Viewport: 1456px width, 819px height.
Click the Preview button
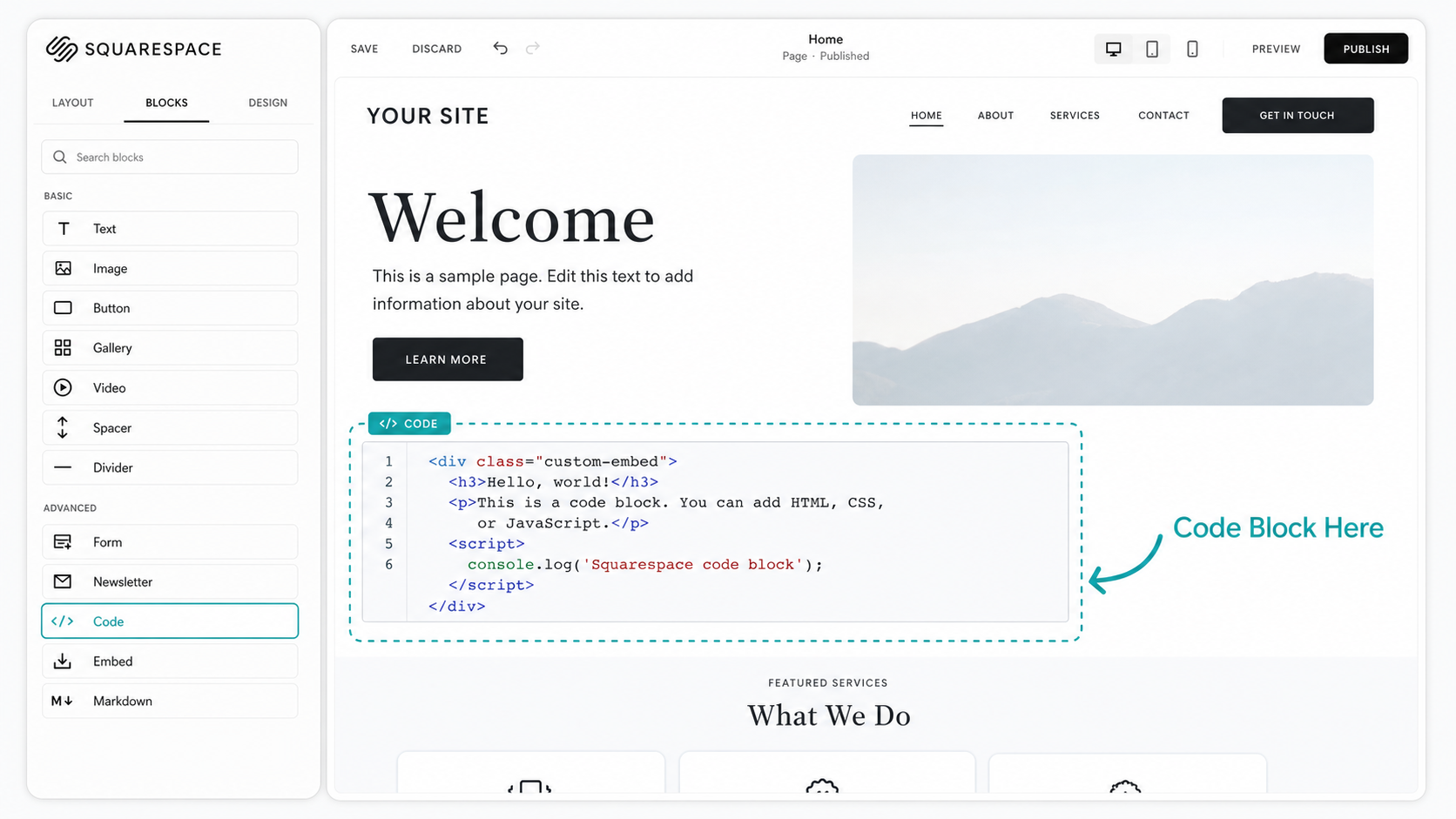point(1276,49)
